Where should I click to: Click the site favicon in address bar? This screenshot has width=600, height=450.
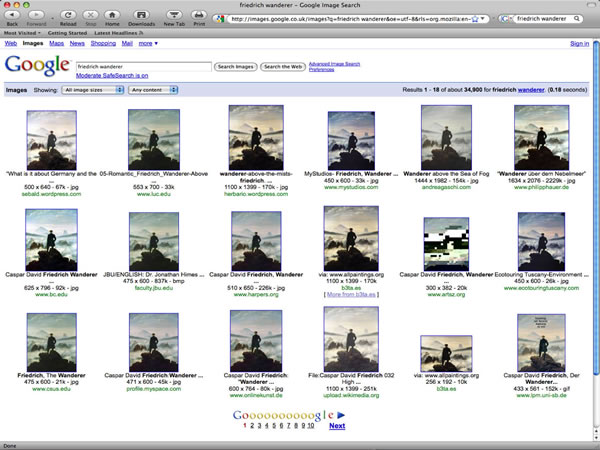tap(220, 19)
